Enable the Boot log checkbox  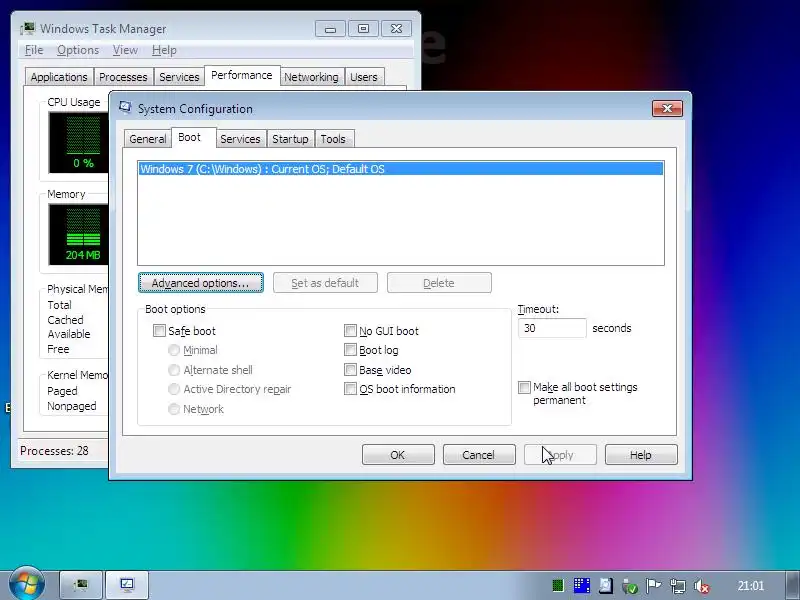tap(350, 350)
